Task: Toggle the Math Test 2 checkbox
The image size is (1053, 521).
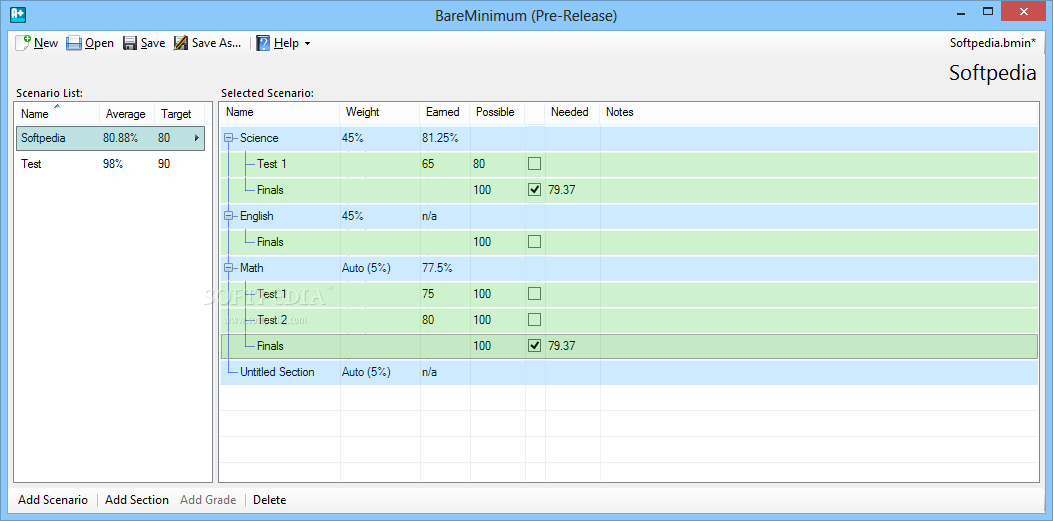Action: 535,319
